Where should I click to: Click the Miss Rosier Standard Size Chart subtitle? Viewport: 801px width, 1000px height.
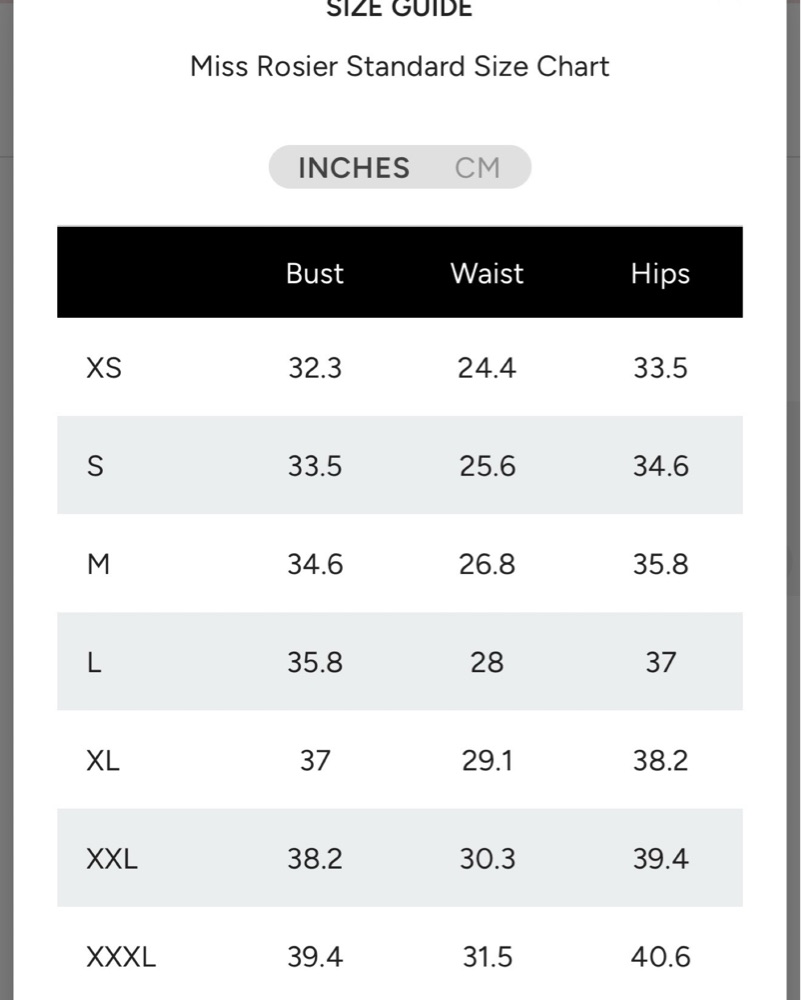[400, 66]
